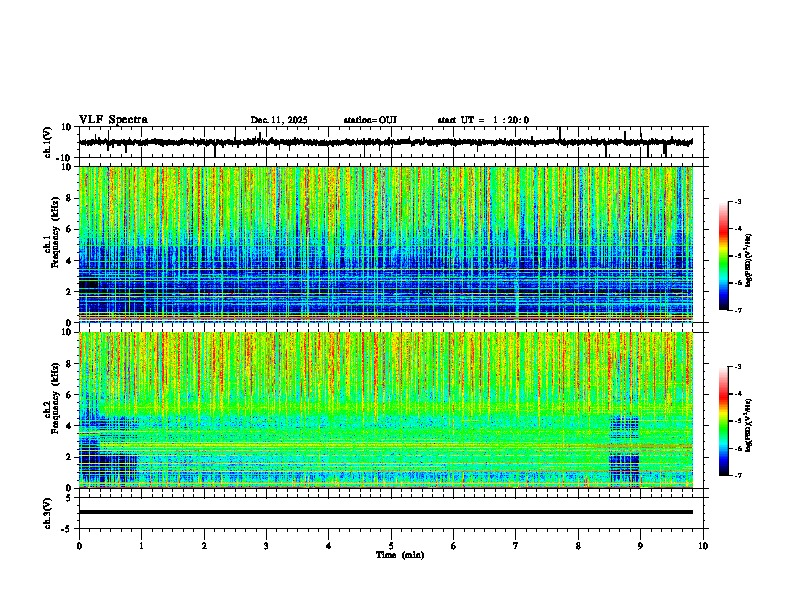Click the ch.2 color bar log(PSD) unit label
Image resolution: width=792 pixels, height=612 pixels.
point(749,426)
